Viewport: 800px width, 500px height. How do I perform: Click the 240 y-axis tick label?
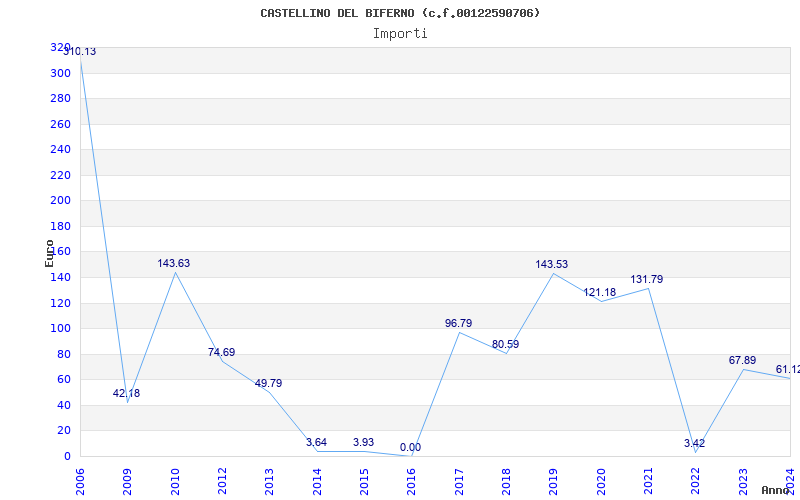(60, 149)
